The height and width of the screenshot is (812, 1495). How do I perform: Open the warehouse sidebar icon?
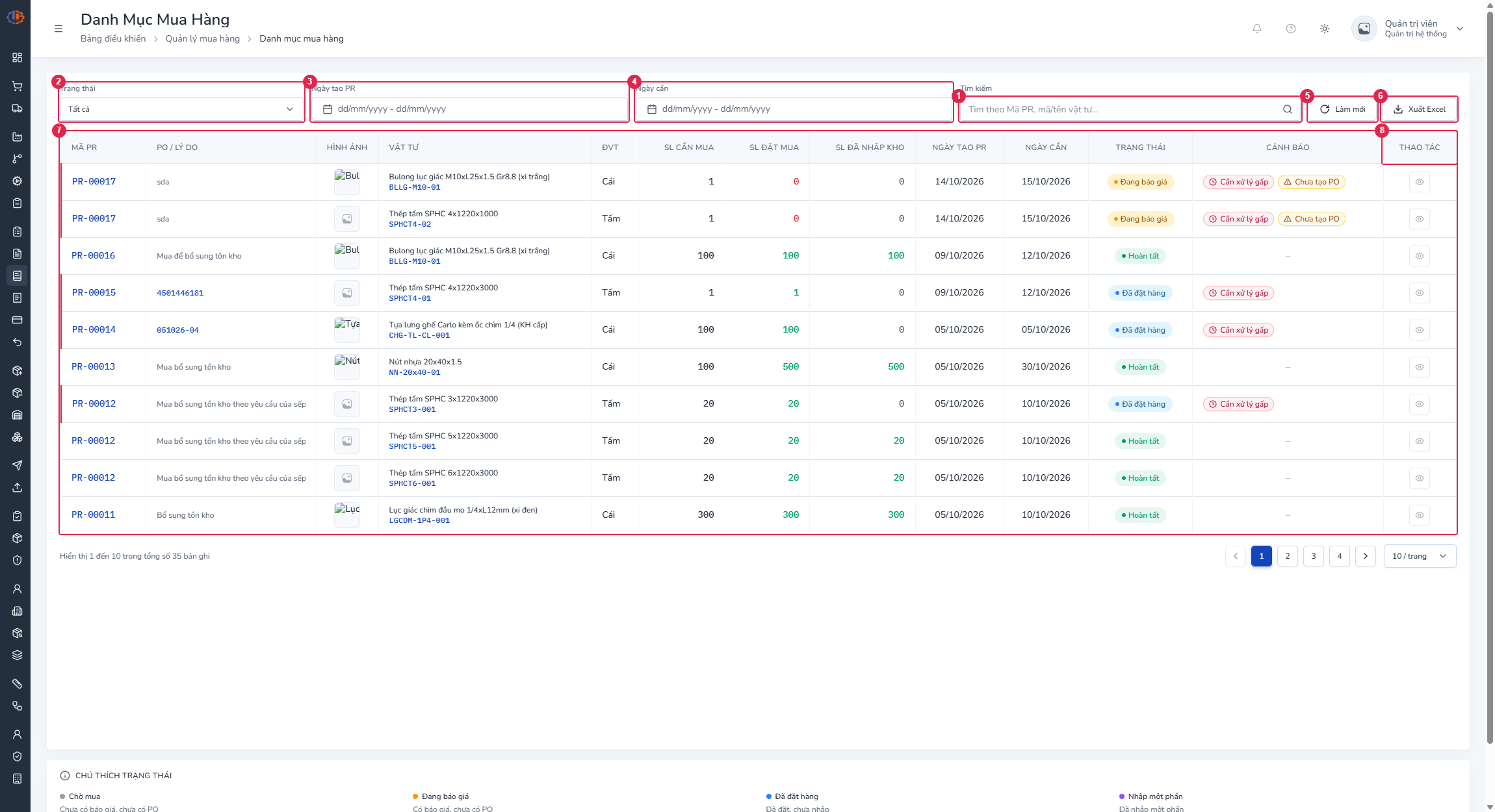pos(17,414)
